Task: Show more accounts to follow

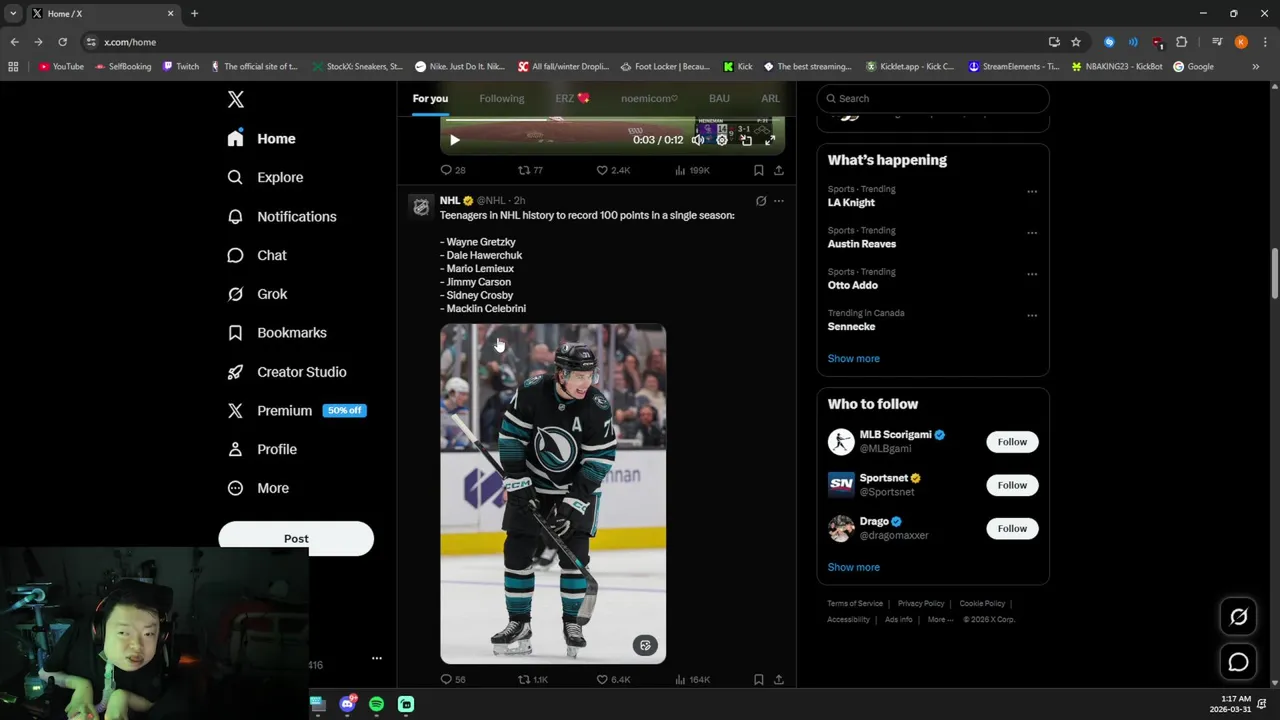Action: point(853,567)
